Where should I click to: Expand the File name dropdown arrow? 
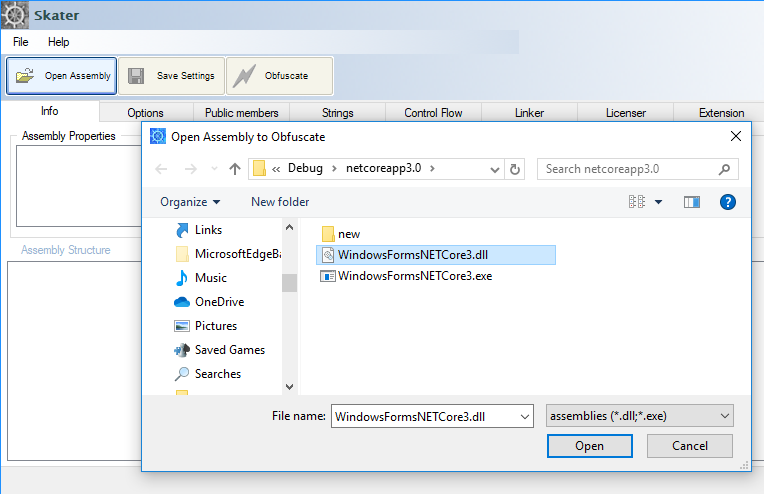tap(525, 417)
